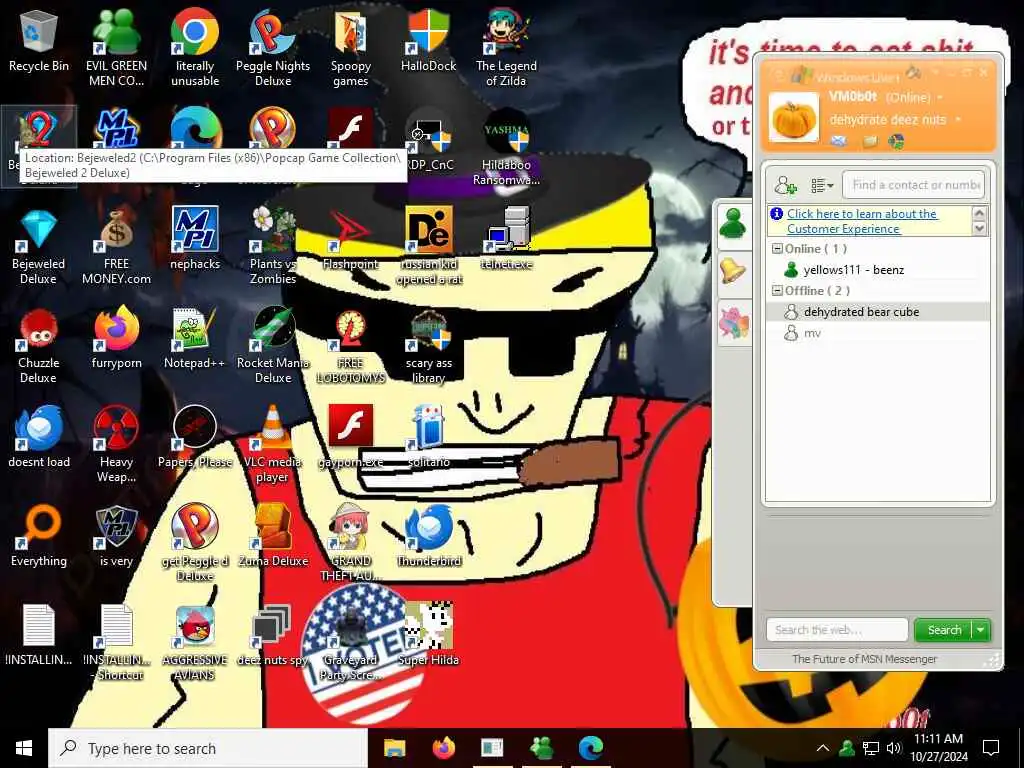The width and height of the screenshot is (1024, 768).
Task: Open the Peggle Nights Deluxe shortcut
Action: point(273,47)
